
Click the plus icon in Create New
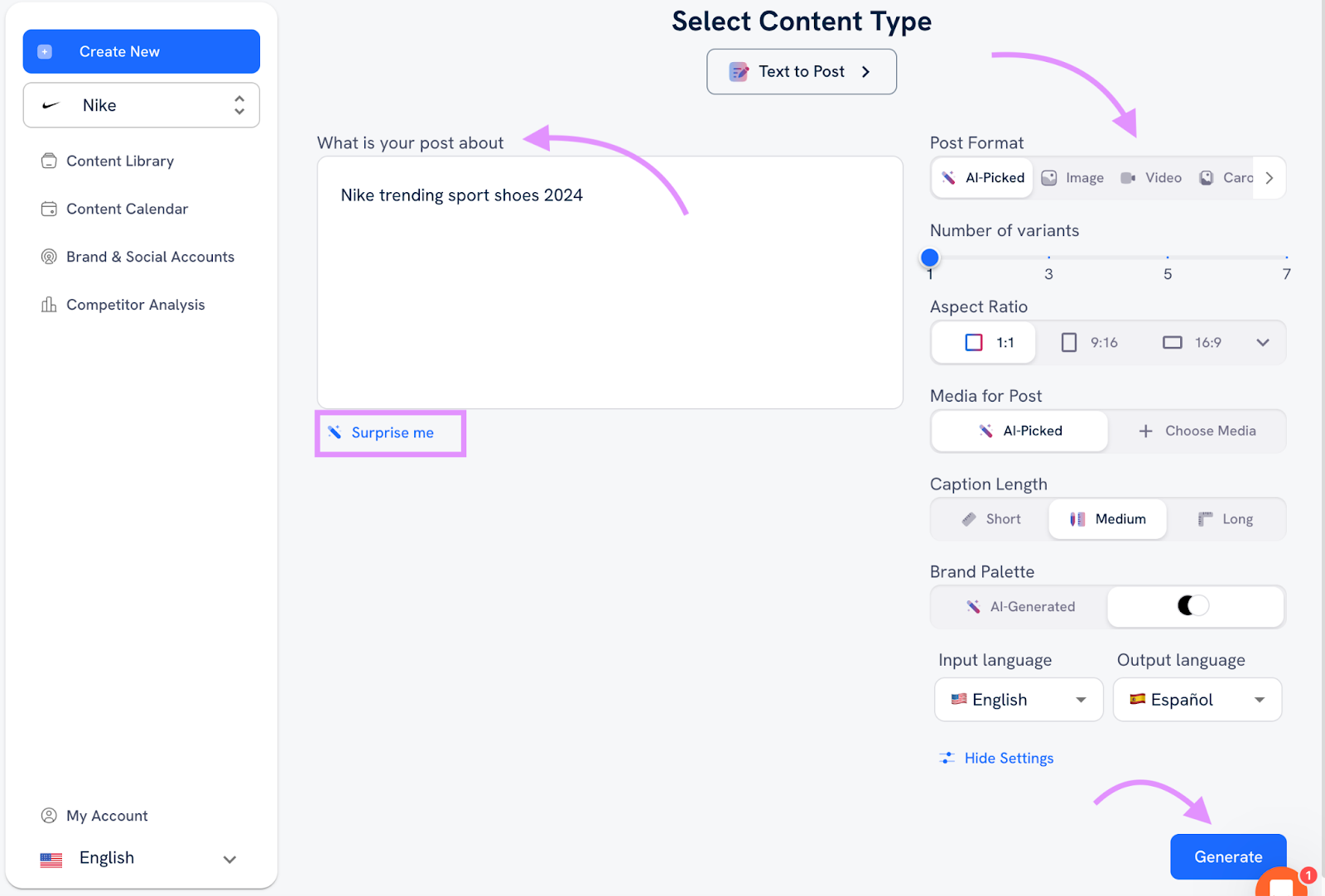[45, 51]
